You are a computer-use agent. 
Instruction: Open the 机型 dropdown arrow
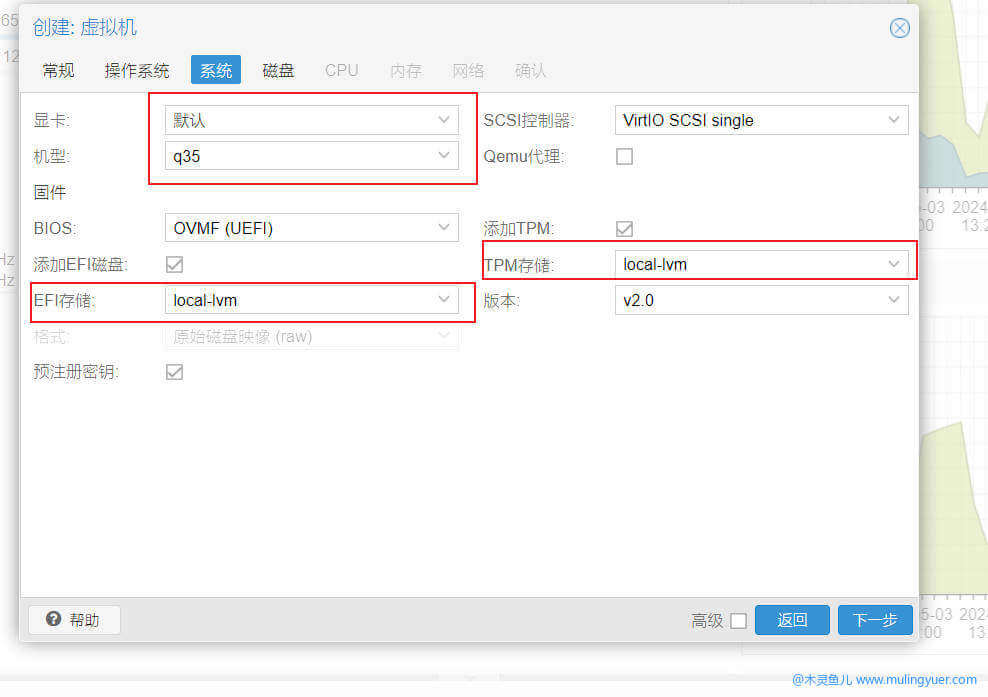click(x=443, y=155)
